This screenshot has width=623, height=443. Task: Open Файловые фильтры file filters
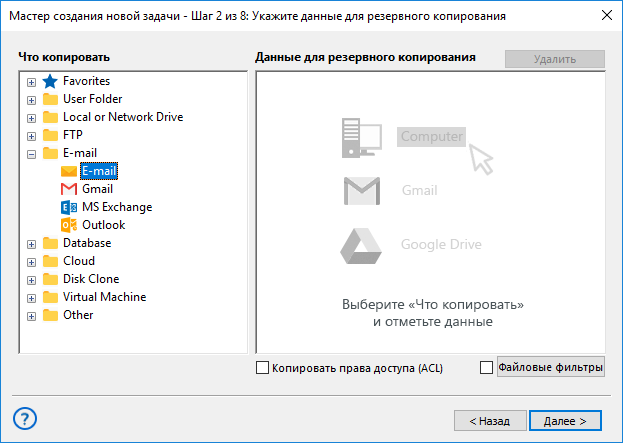(550, 368)
